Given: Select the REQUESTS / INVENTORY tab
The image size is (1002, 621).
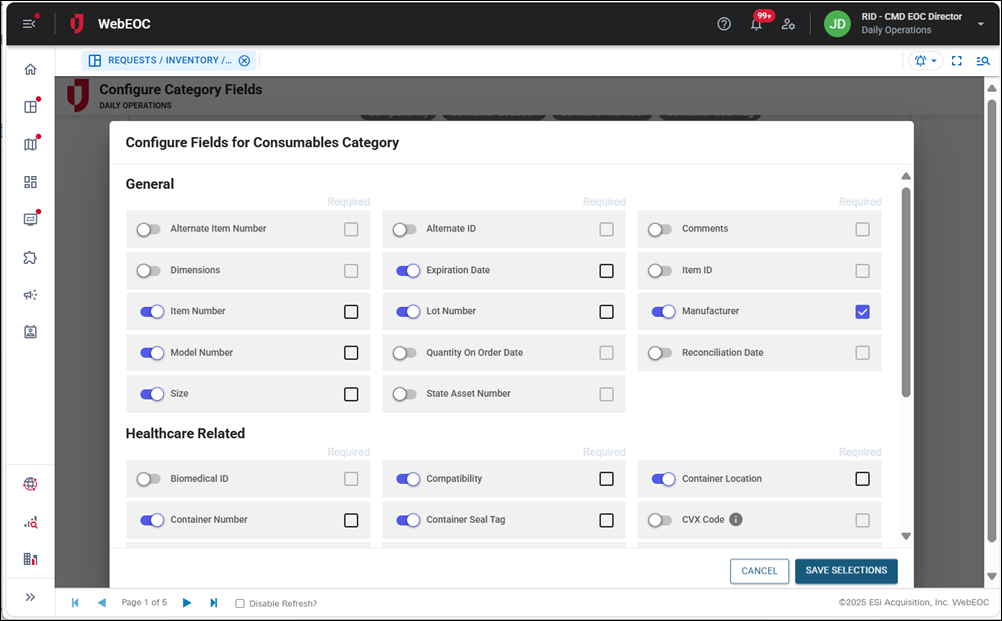Looking at the screenshot, I should (x=165, y=60).
